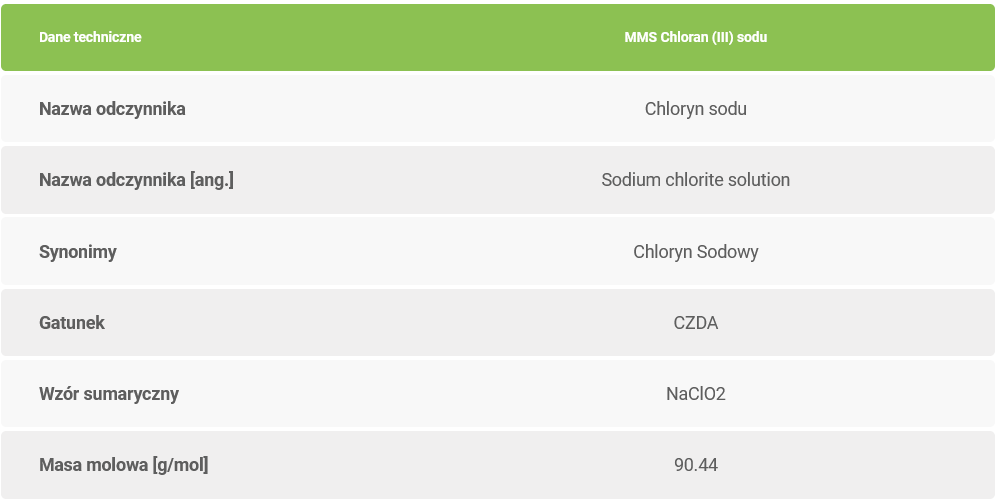The height and width of the screenshot is (500, 998).
Task: Select the 'Wzór sumaryczny' label
Action: pyautogui.click(x=109, y=394)
